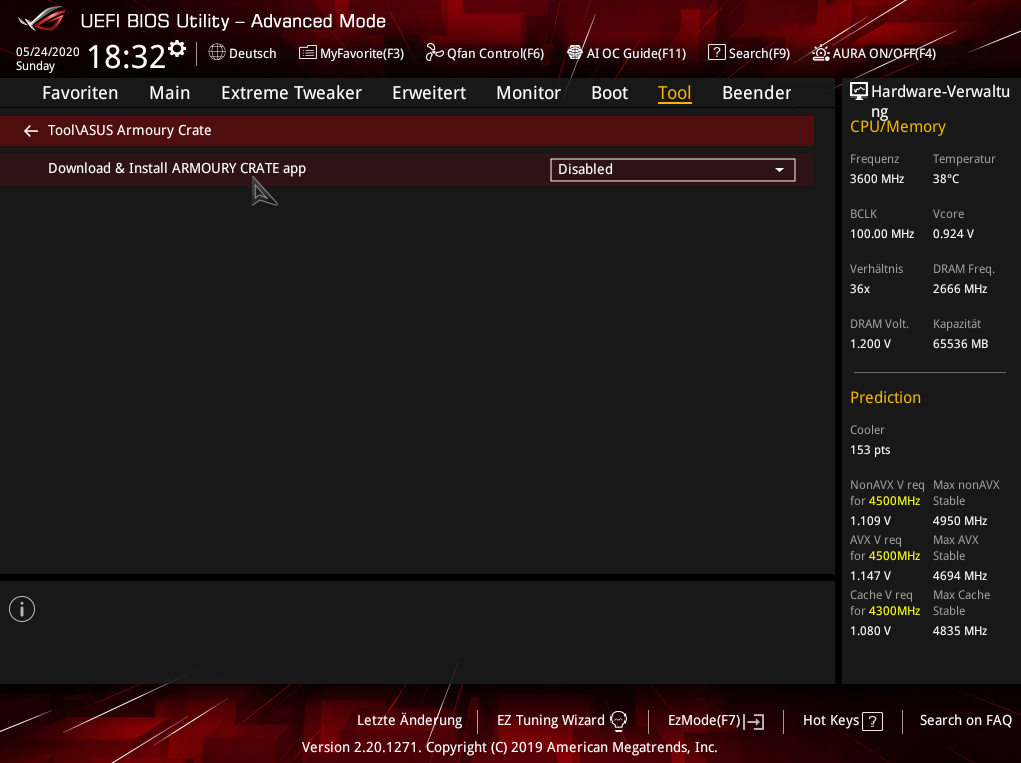Click the Version 2.20.1271 copyright text

coord(509,747)
